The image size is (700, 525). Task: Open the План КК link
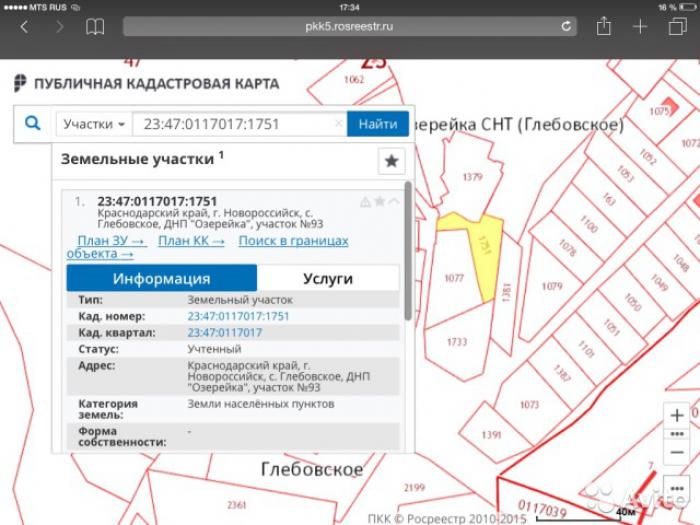[191, 241]
